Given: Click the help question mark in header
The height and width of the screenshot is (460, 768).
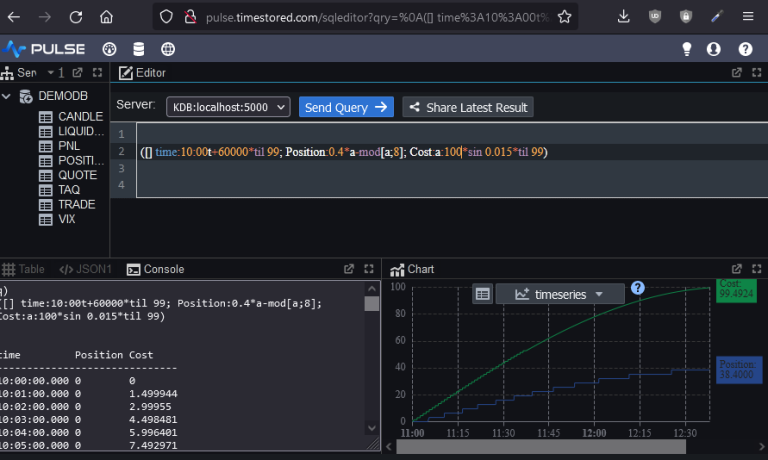Looking at the screenshot, I should pos(745,49).
